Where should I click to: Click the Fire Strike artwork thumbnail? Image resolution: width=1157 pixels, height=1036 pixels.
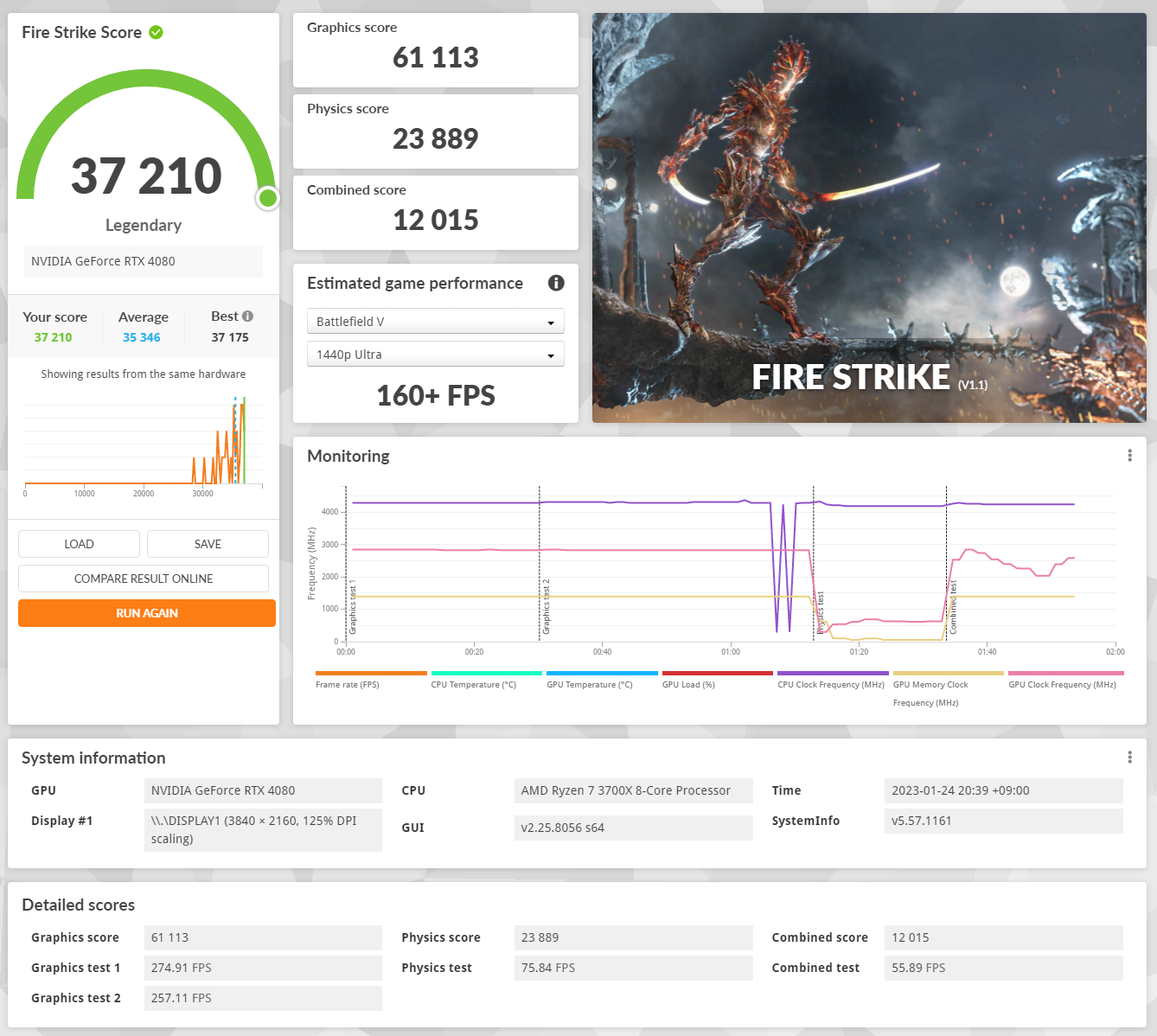[869, 218]
